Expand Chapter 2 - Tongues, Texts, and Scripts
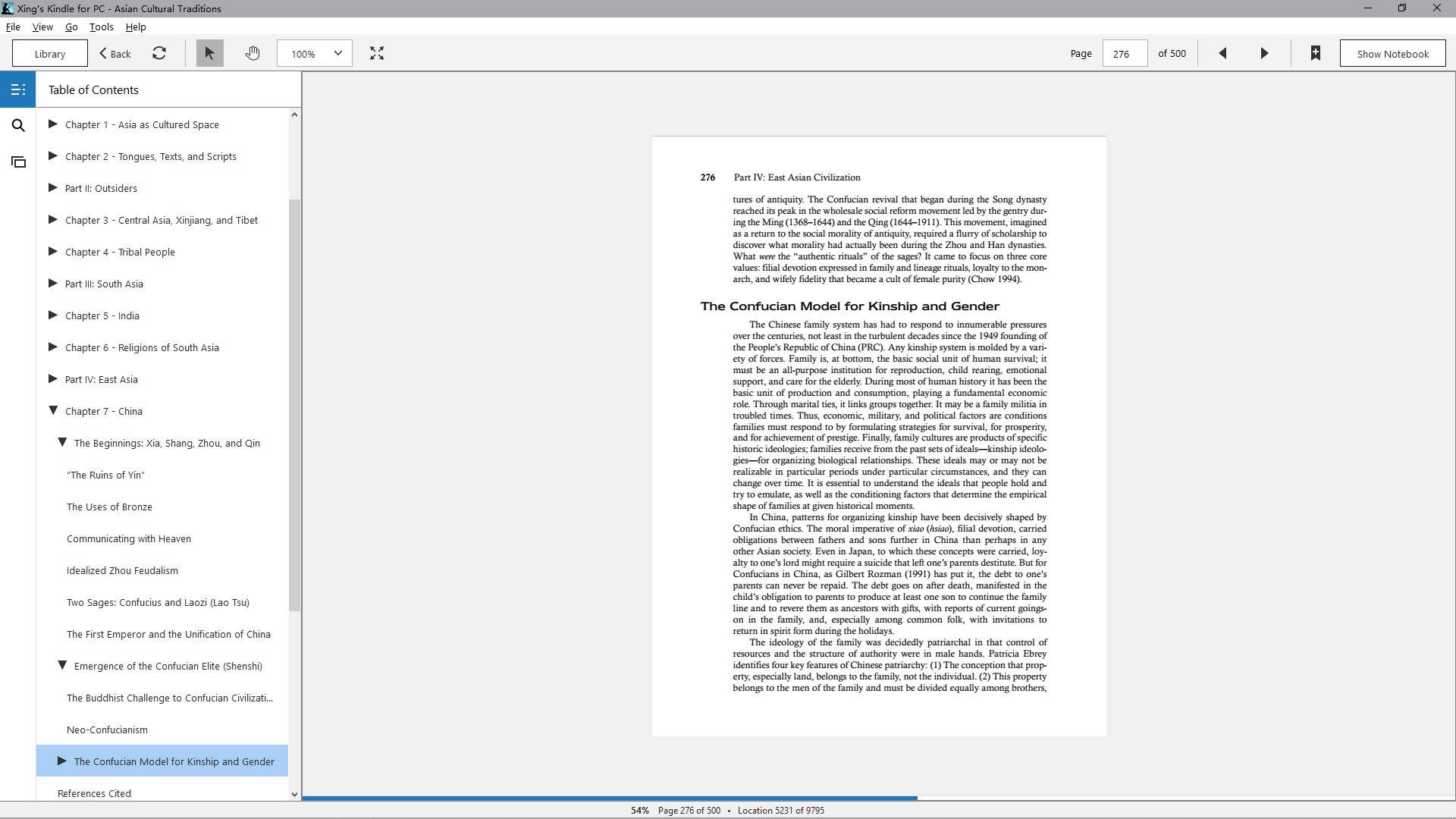This screenshot has width=1456, height=819. coord(53,155)
